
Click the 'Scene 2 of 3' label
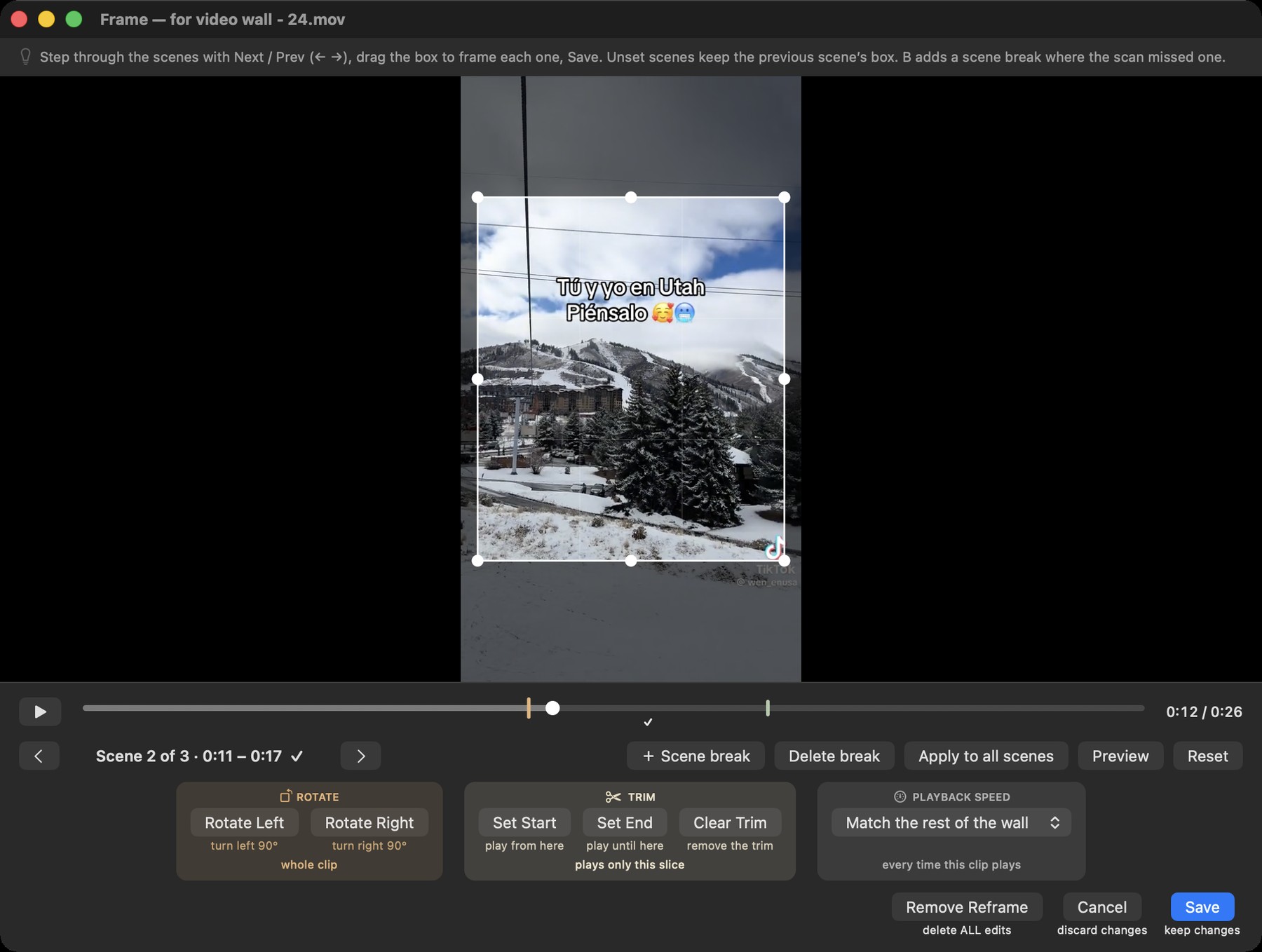point(142,756)
